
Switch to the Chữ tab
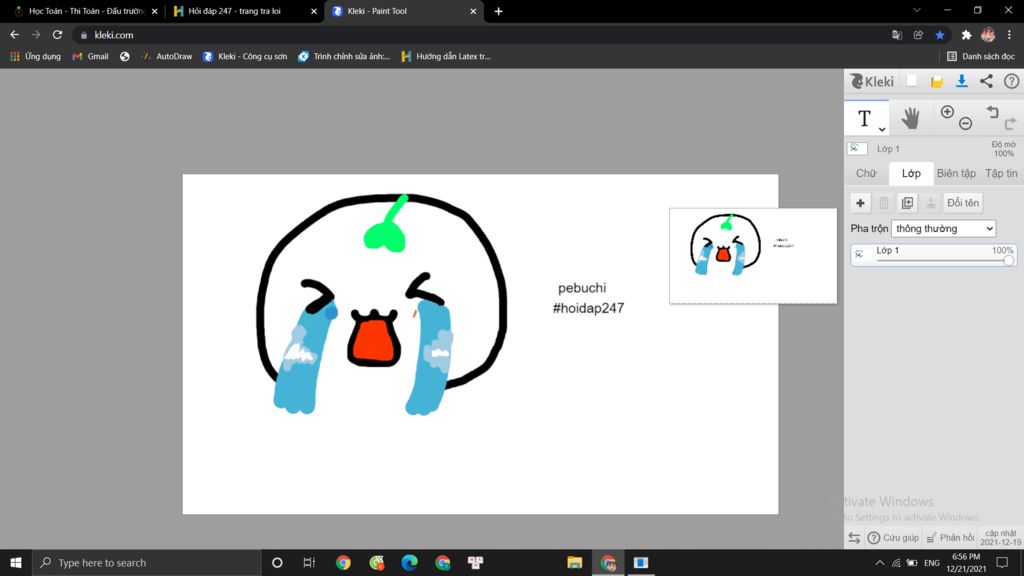pyautogui.click(x=866, y=173)
